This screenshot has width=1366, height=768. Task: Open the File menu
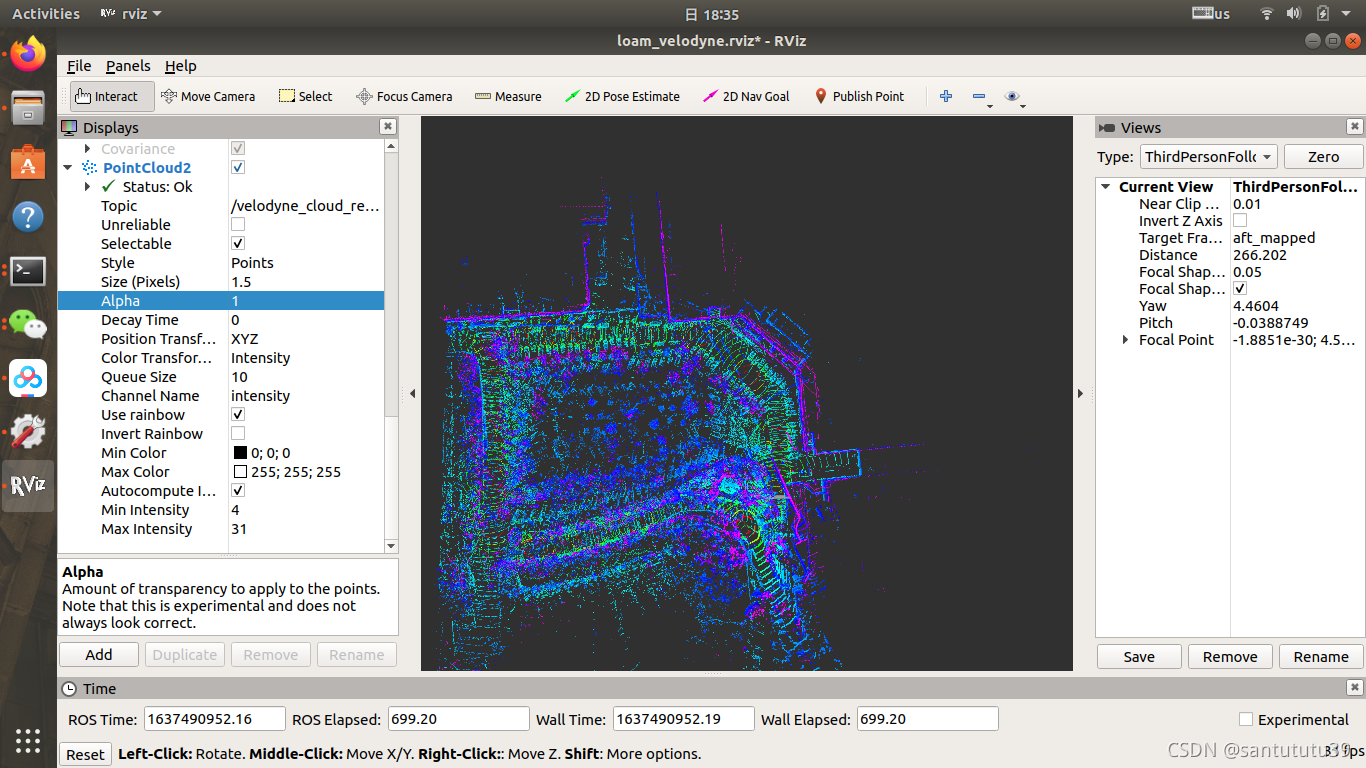click(x=79, y=66)
